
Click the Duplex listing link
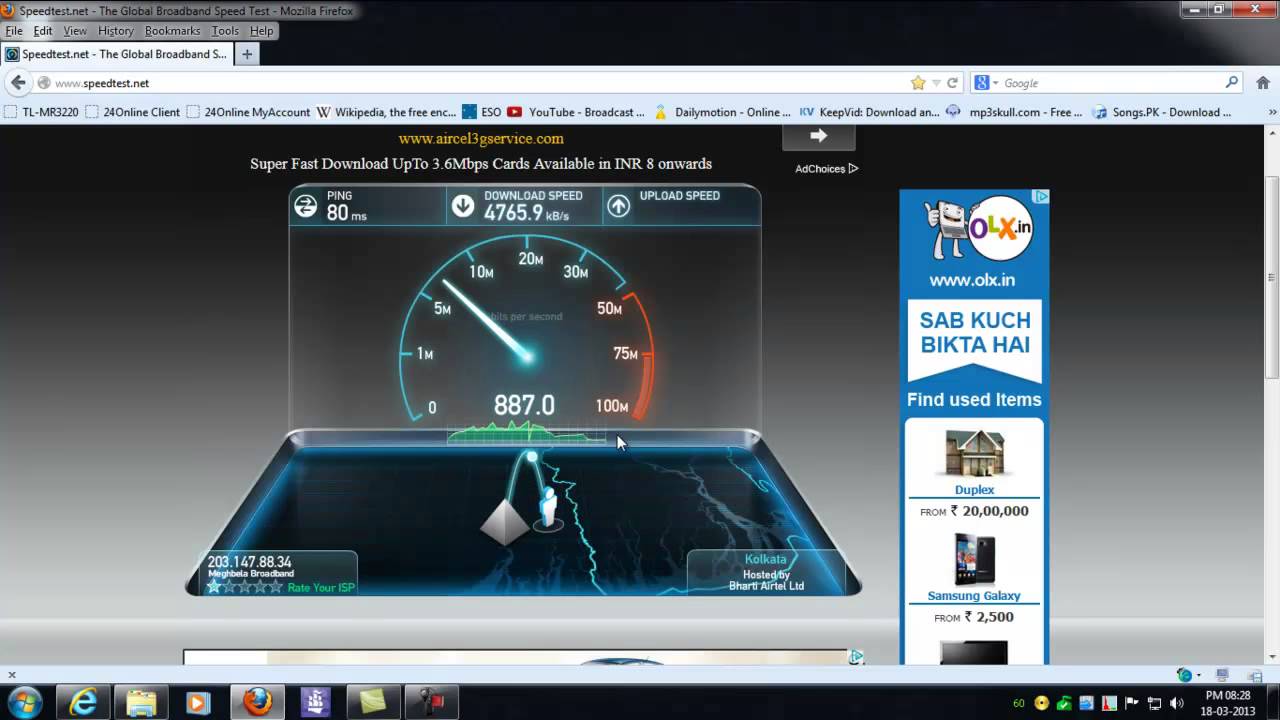point(974,490)
